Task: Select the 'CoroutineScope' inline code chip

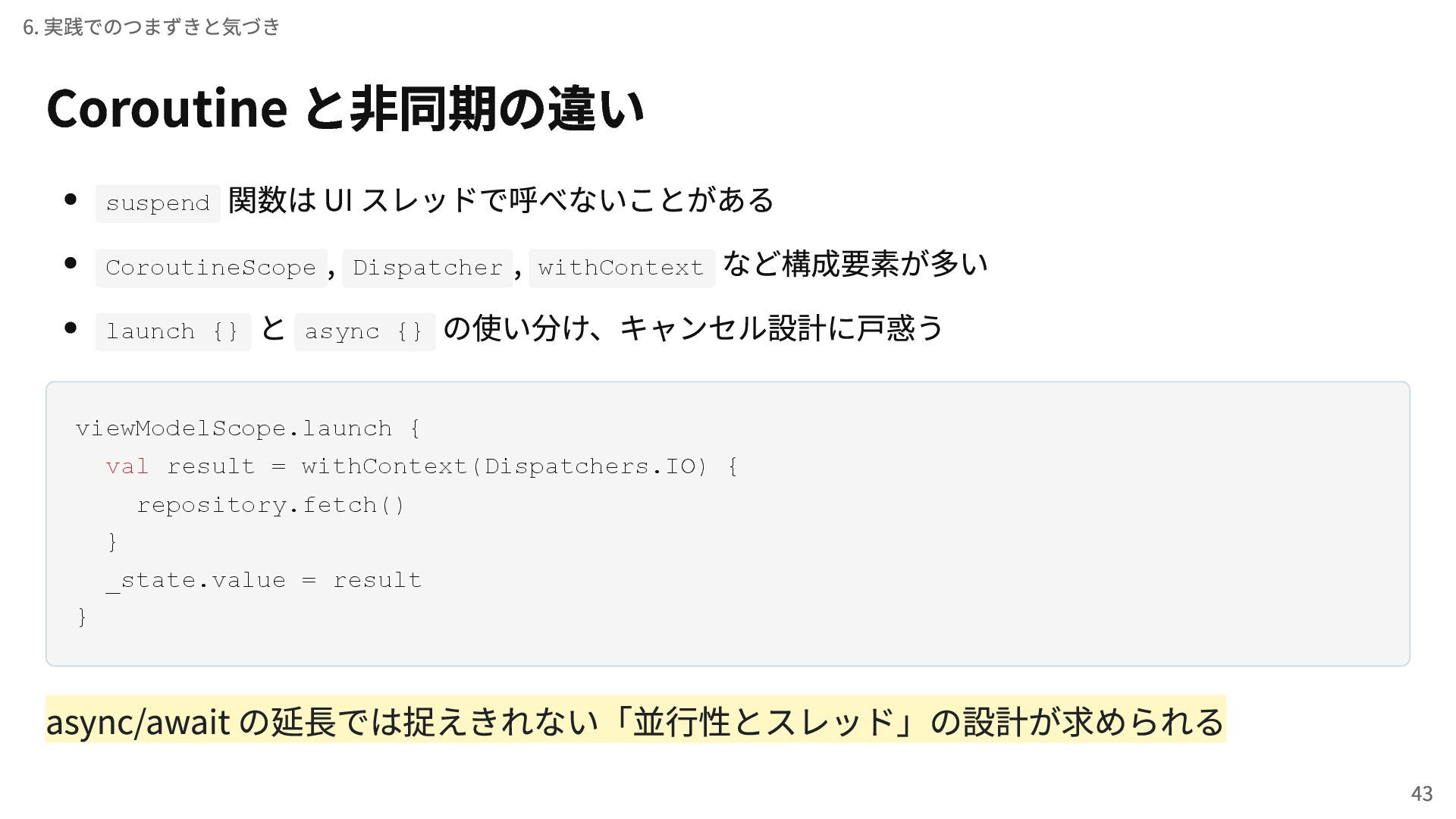Action: 211,268
